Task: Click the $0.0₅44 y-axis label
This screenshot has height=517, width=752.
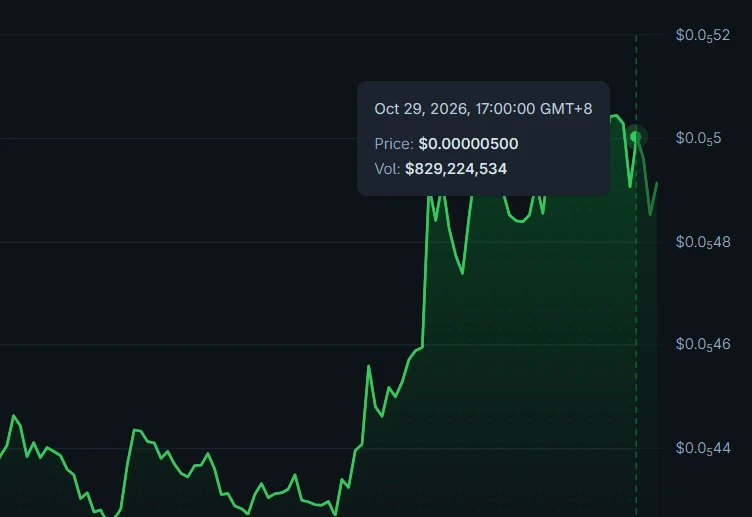Action: click(703, 448)
